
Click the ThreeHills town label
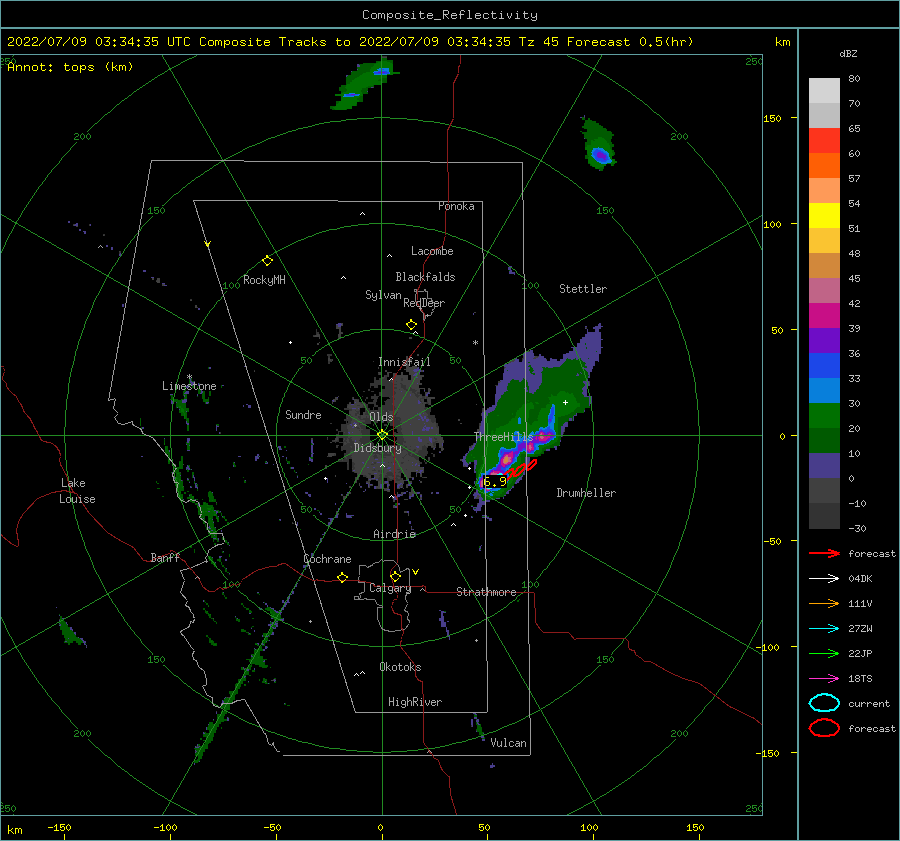click(503, 437)
